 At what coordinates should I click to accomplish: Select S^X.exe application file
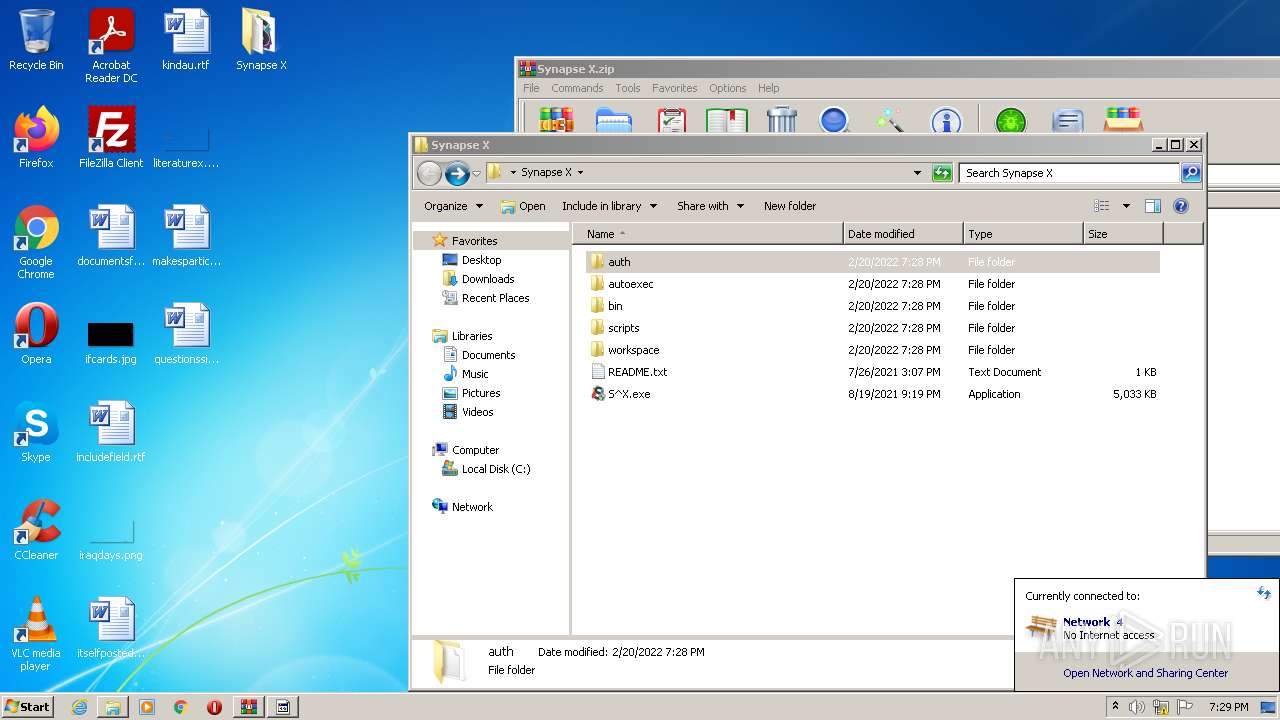[629, 394]
